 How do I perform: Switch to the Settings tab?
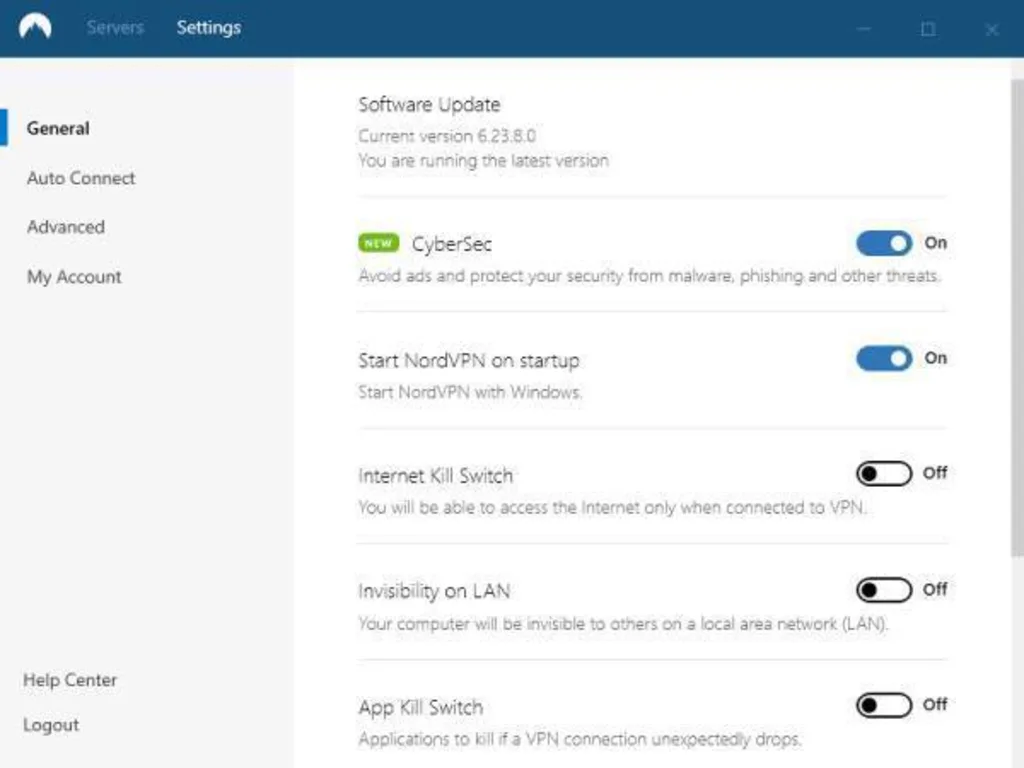click(x=208, y=27)
